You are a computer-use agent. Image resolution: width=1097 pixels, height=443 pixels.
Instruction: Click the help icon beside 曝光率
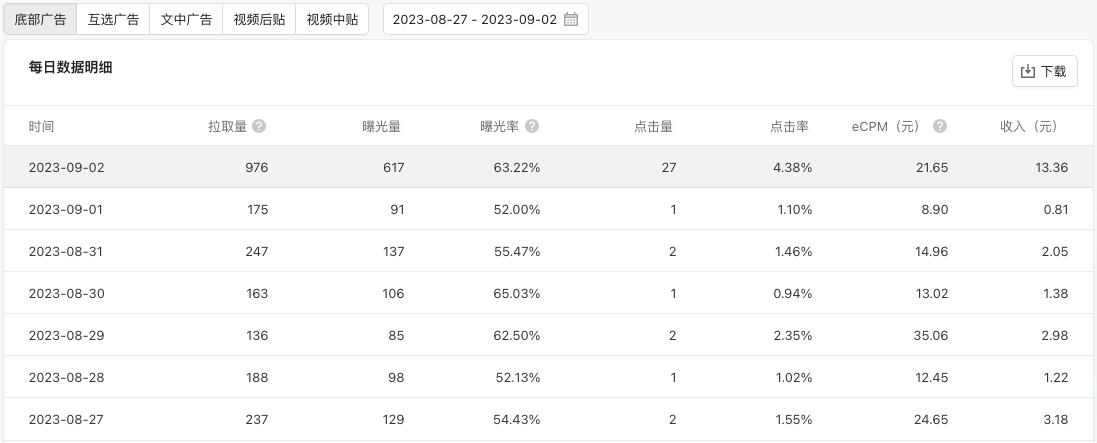point(532,126)
